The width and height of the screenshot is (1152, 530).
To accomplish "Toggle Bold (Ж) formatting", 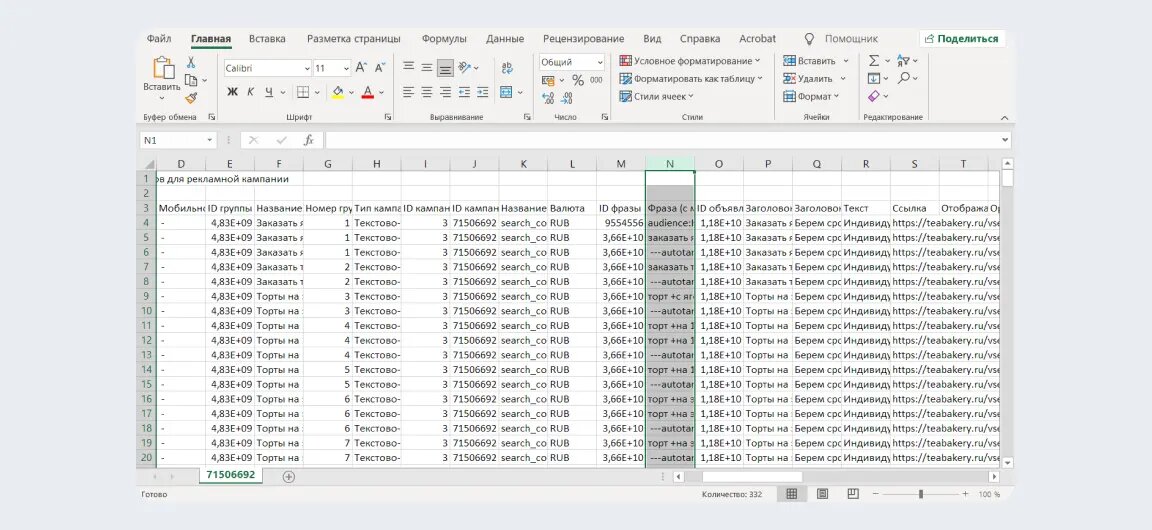I will tap(232, 92).
